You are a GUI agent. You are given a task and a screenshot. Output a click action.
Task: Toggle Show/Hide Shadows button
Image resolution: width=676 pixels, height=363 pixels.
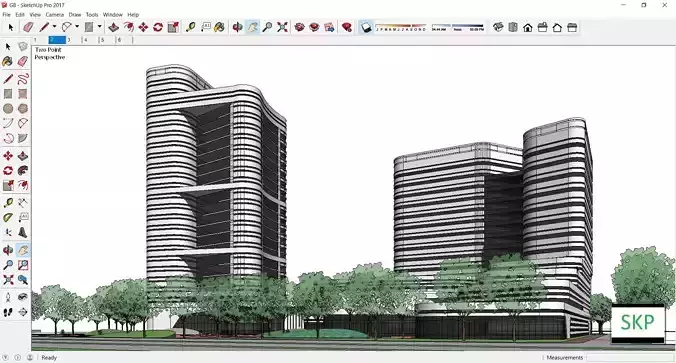(x=366, y=28)
